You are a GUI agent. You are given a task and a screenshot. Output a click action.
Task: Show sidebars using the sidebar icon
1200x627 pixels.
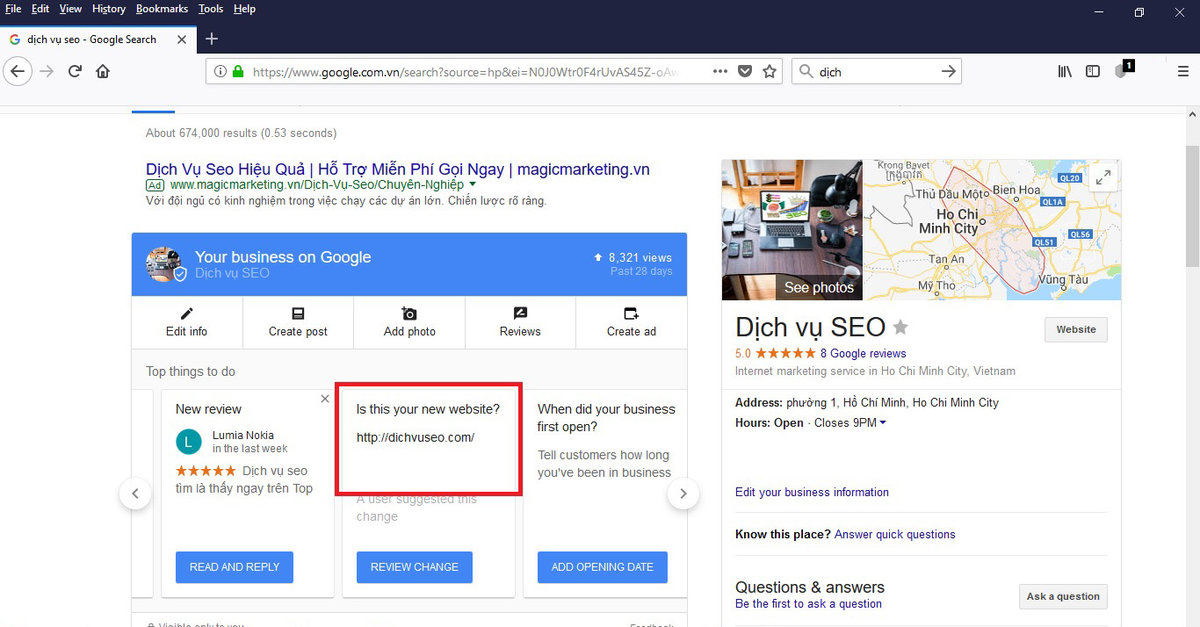pos(1093,71)
